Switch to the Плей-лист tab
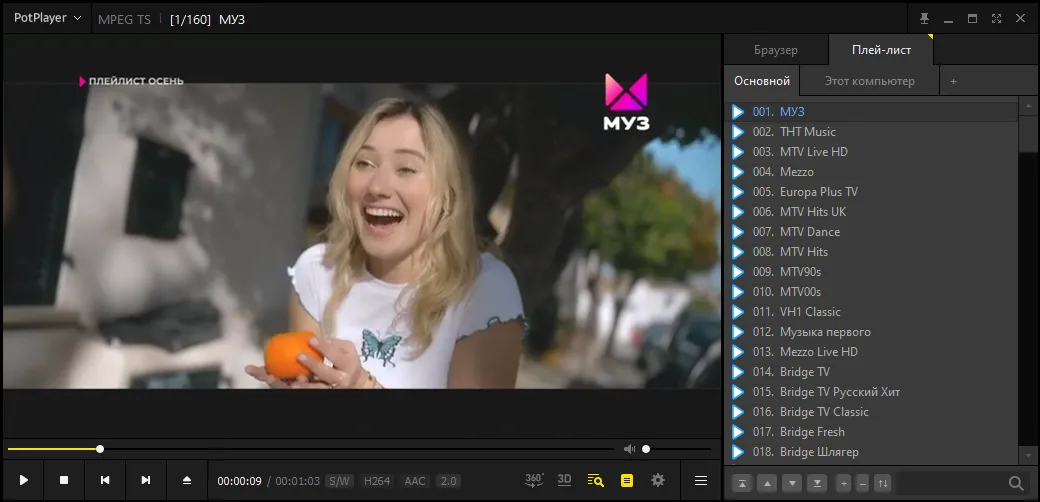This screenshot has width=1040, height=502. [x=881, y=50]
